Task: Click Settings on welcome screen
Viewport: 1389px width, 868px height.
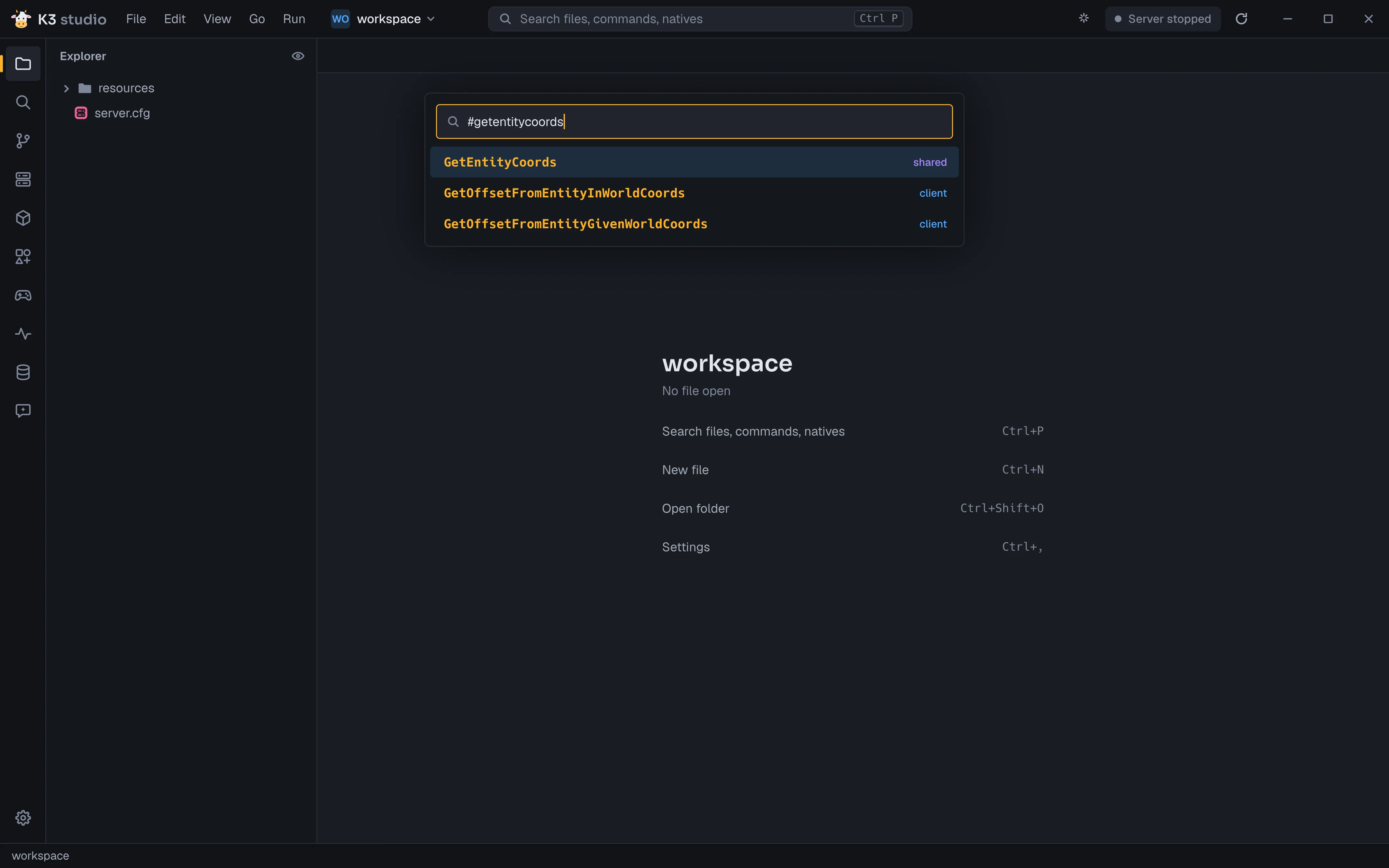Action: click(853, 547)
